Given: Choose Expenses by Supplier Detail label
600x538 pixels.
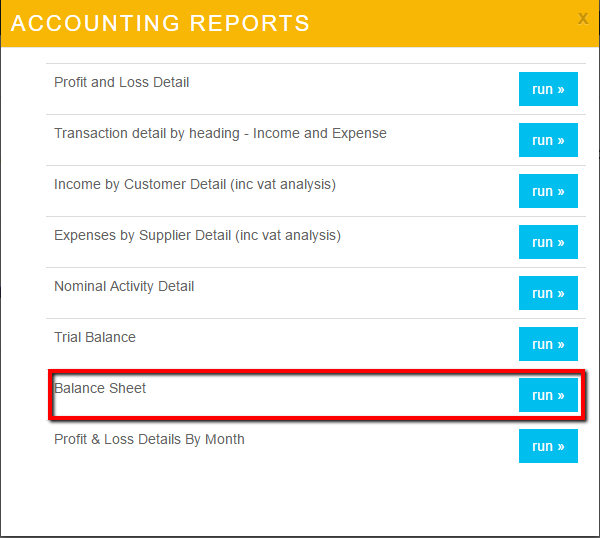Looking at the screenshot, I should 197,235.
